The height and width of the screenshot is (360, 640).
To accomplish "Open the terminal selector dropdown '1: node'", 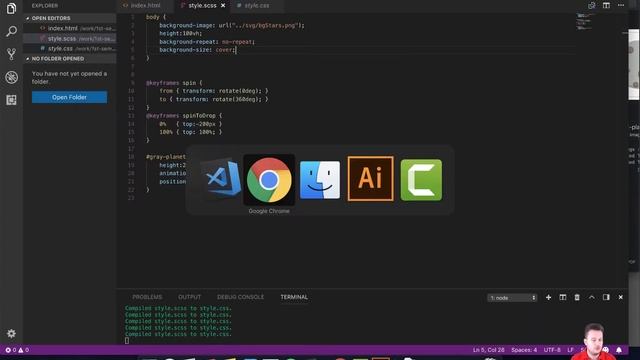I will pyautogui.click(x=512, y=298).
